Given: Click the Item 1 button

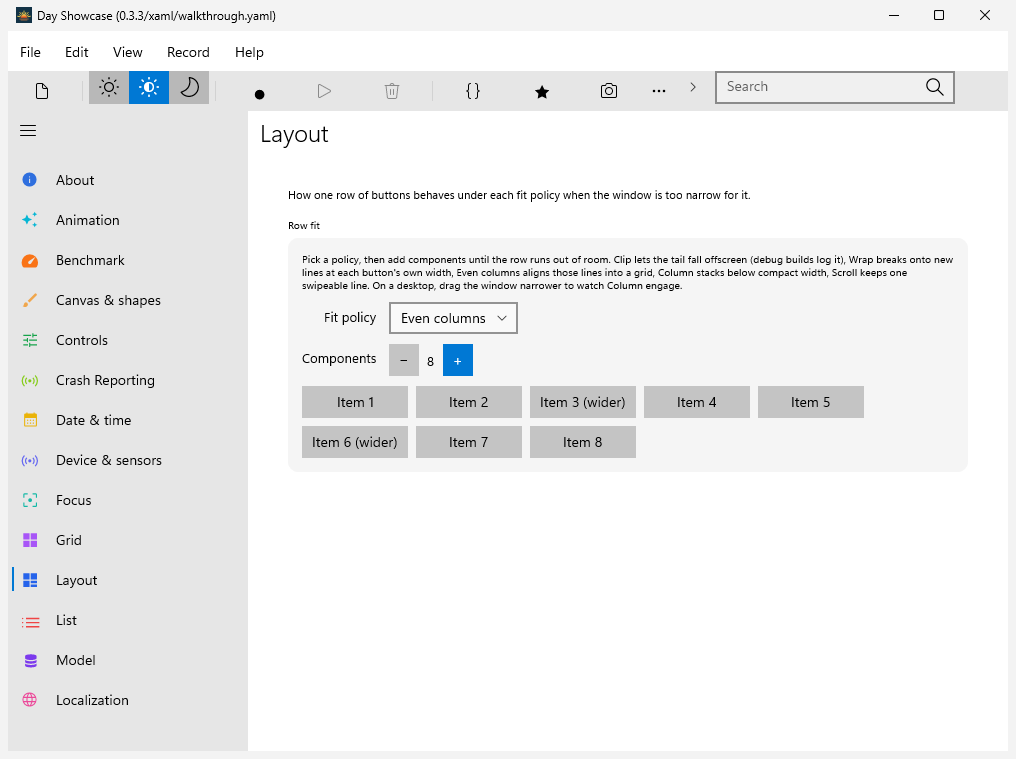Looking at the screenshot, I should coord(355,403).
